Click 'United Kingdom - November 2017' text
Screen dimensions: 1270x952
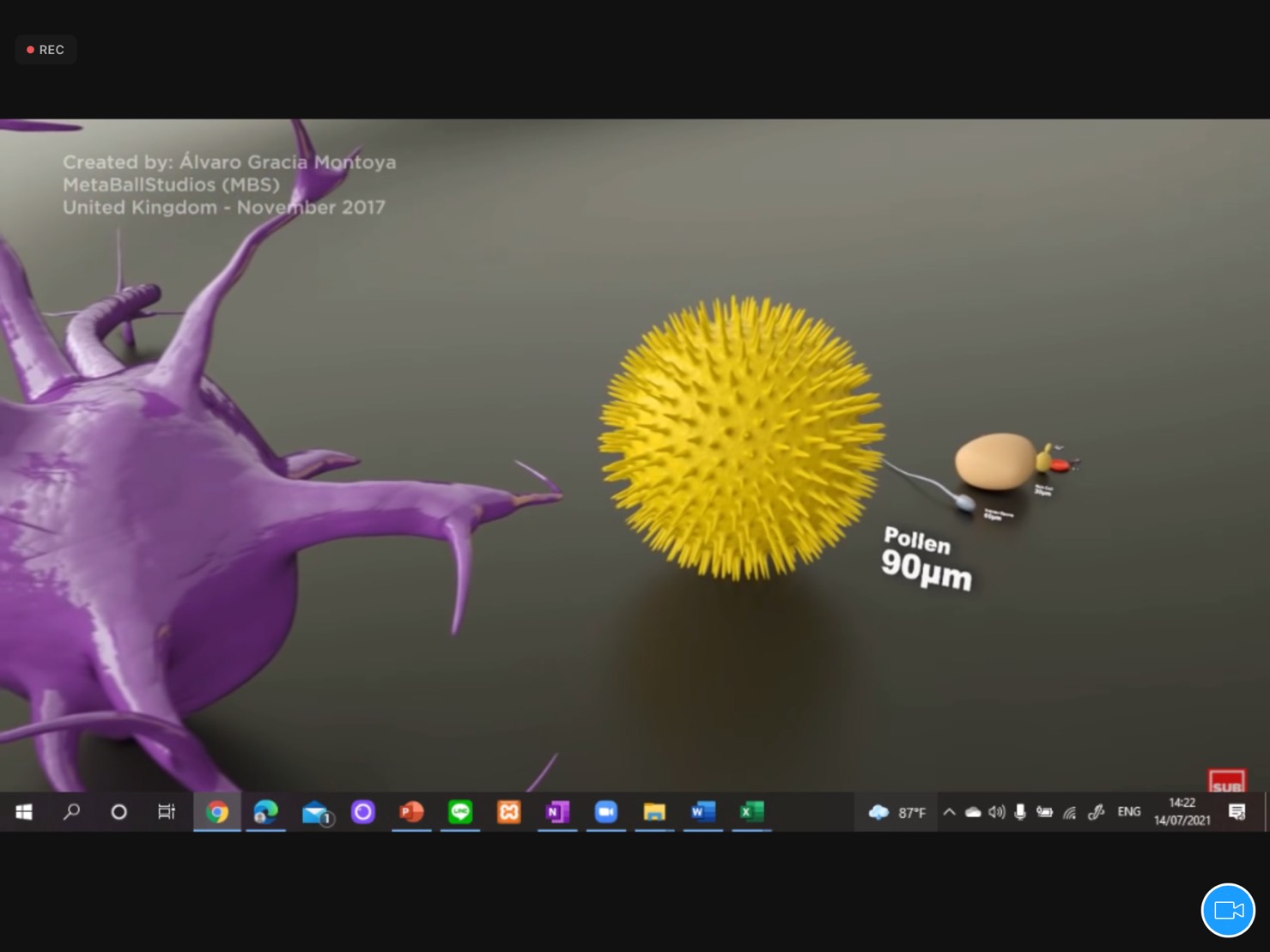224,207
